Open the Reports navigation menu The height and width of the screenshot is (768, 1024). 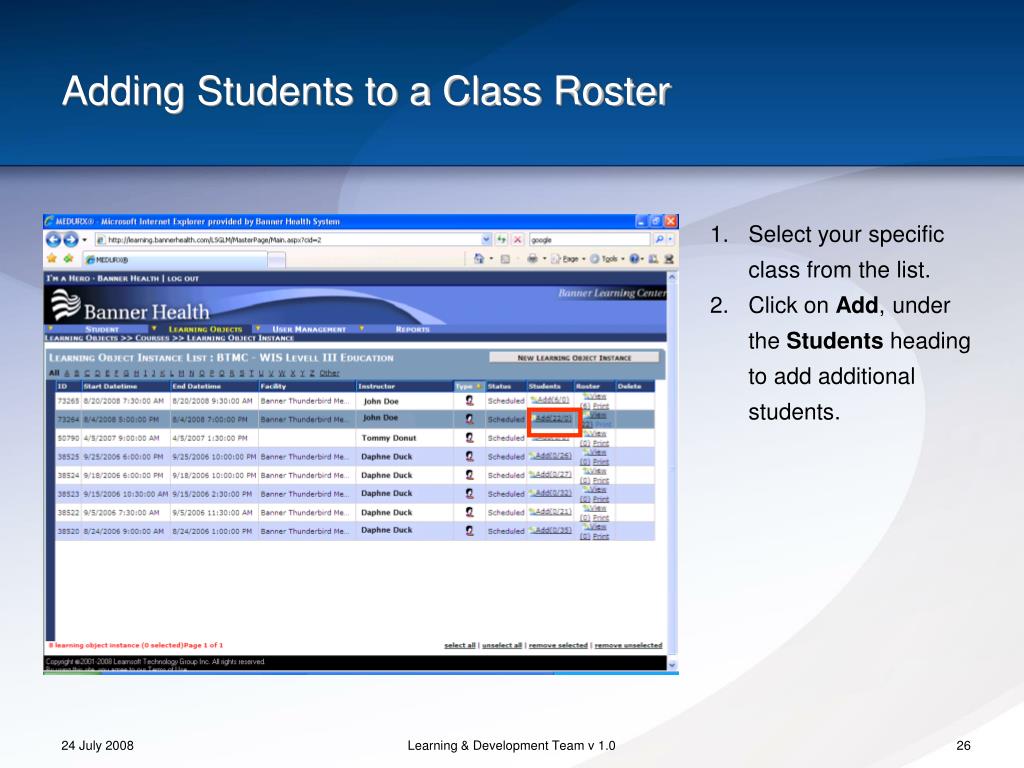413,329
